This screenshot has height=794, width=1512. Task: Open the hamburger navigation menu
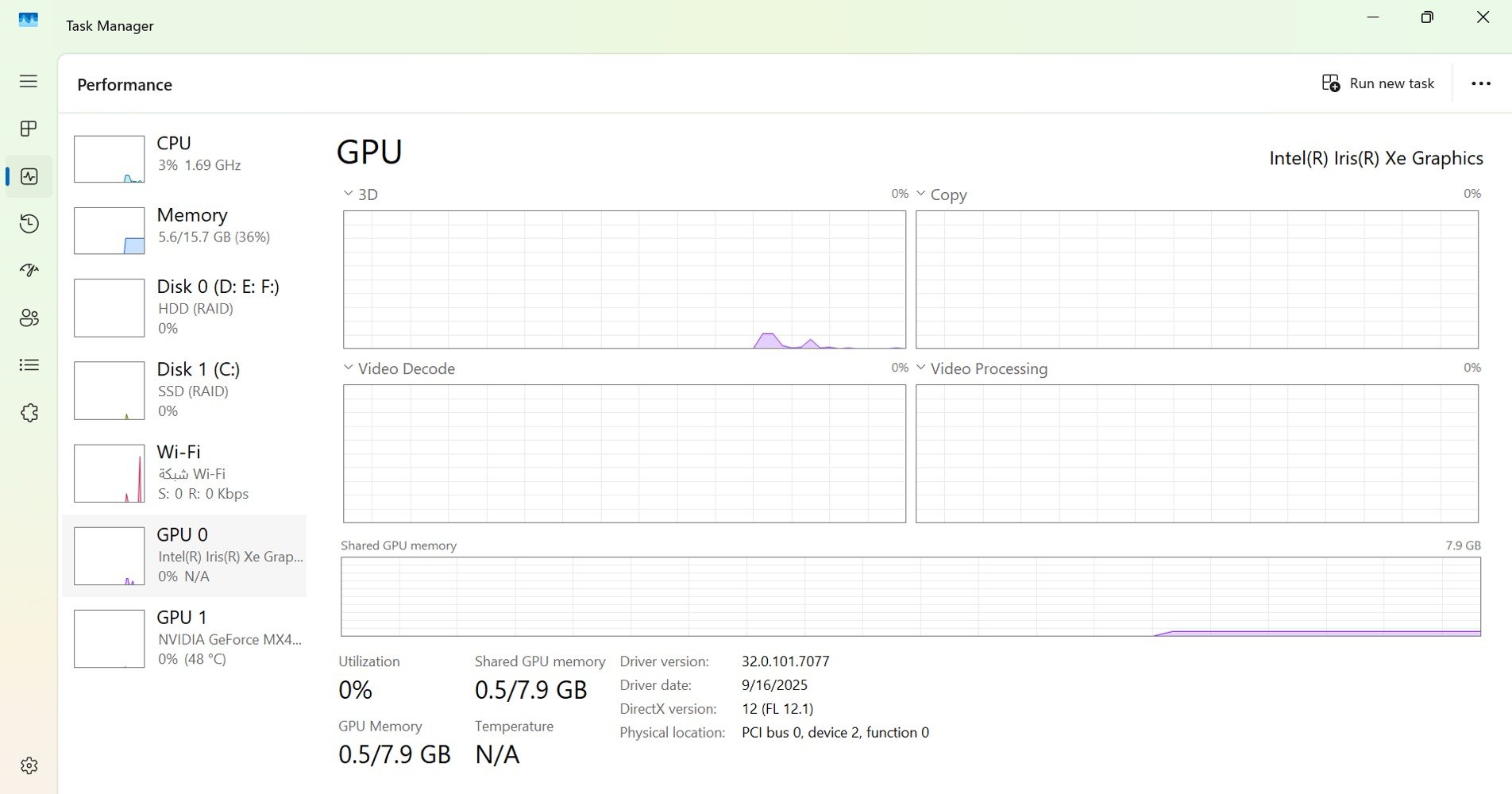(29, 81)
